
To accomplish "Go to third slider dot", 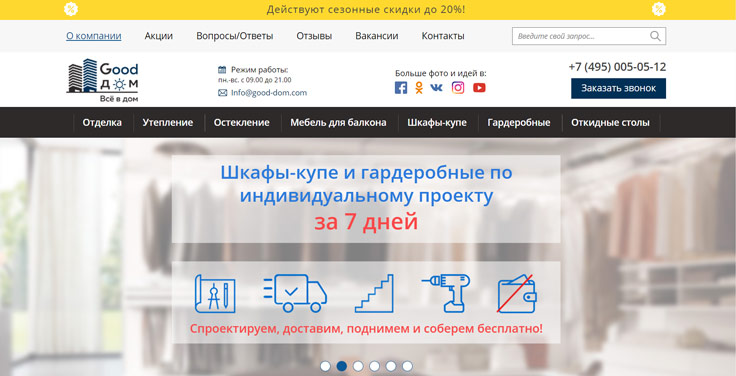I will 358,366.
